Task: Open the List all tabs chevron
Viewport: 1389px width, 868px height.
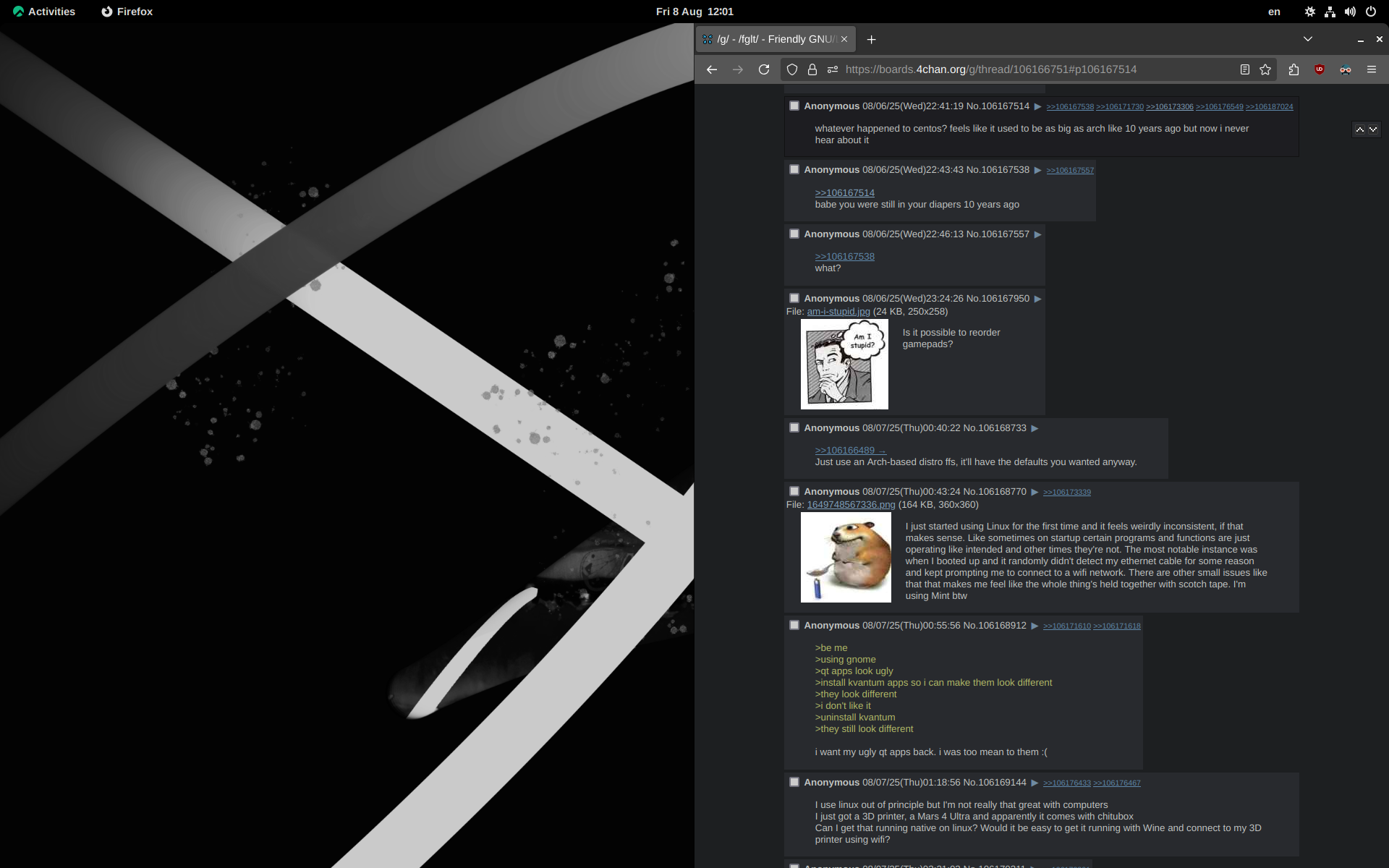Action: pyautogui.click(x=1307, y=39)
